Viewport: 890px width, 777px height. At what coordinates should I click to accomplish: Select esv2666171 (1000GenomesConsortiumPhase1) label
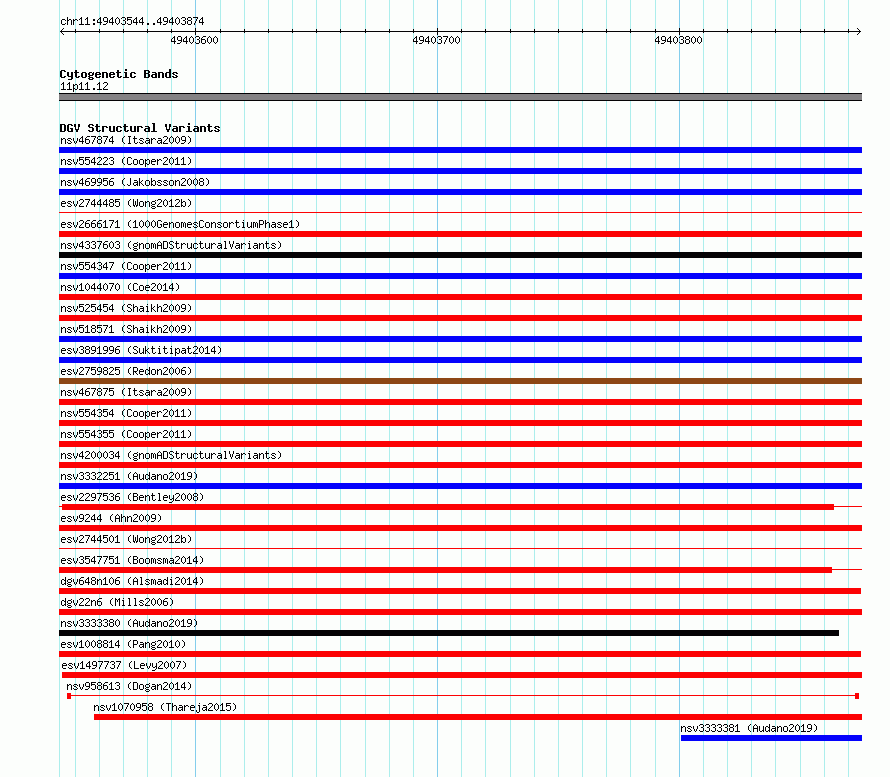(180, 224)
